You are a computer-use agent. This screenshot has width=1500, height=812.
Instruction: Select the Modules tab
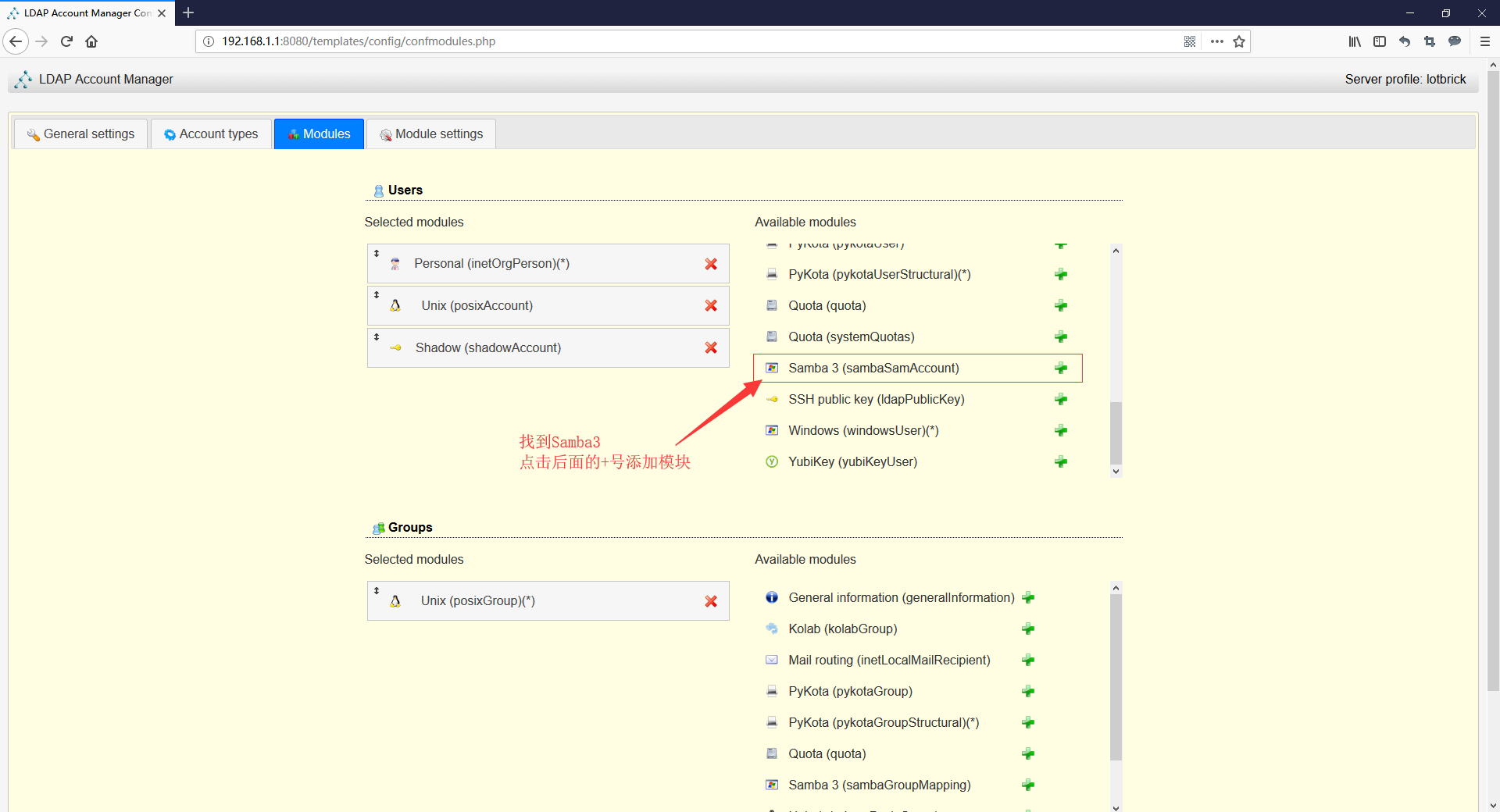(319, 134)
